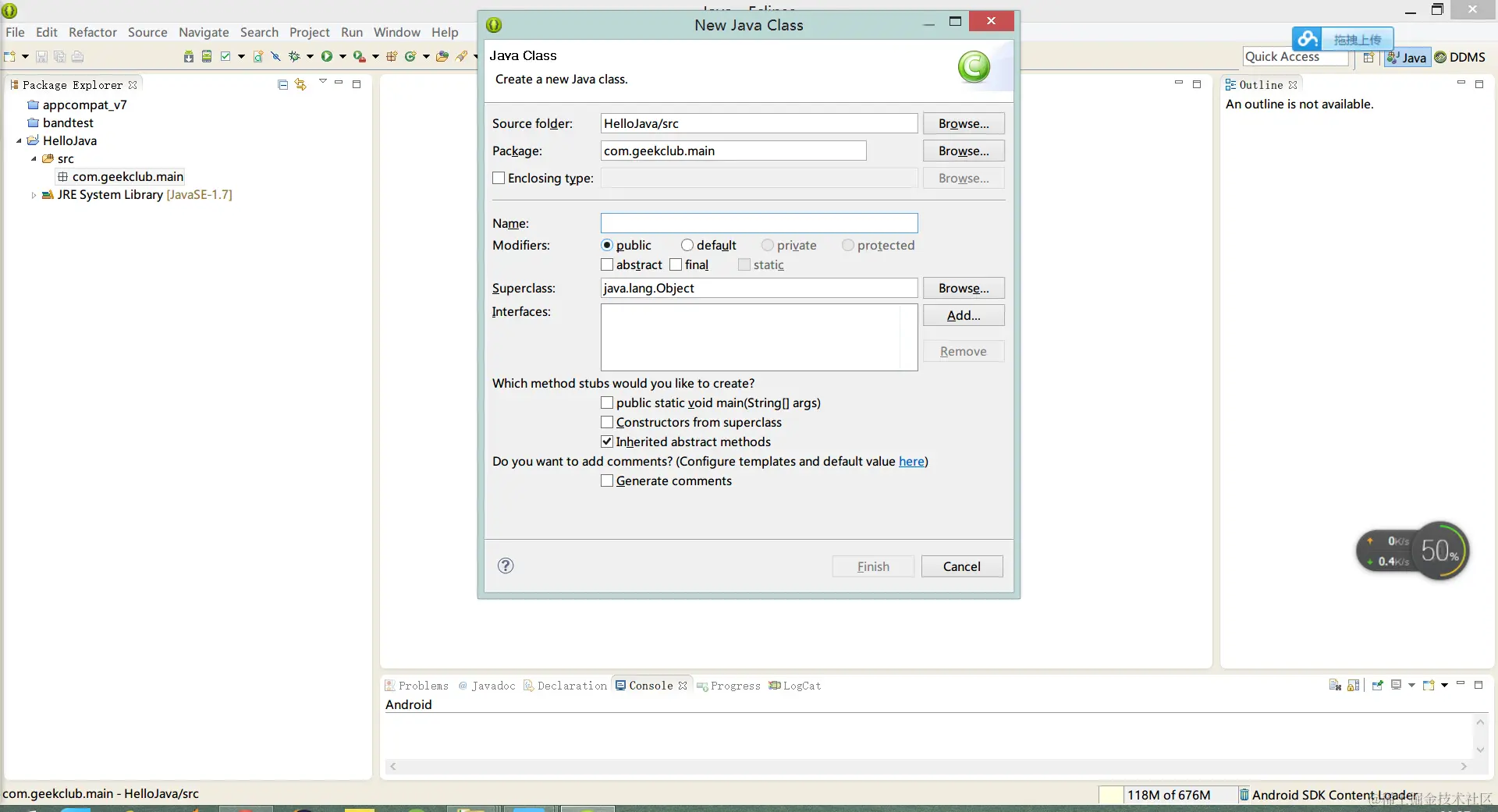1498x812 pixels.
Task: Click the Run External Tools icon
Action: (x=359, y=56)
